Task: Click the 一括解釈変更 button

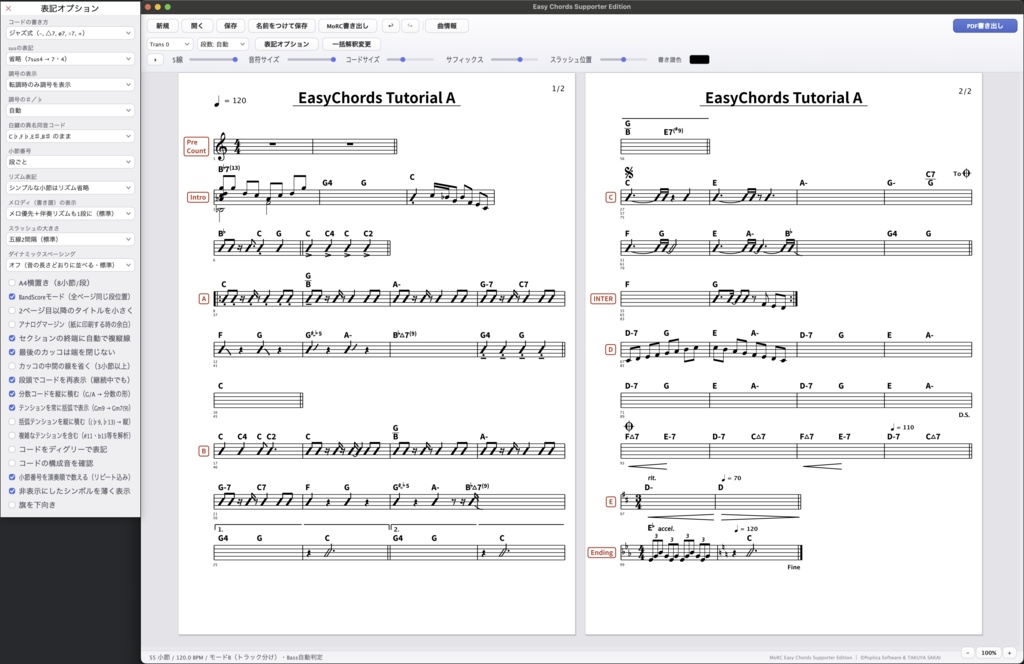Action: [x=351, y=44]
